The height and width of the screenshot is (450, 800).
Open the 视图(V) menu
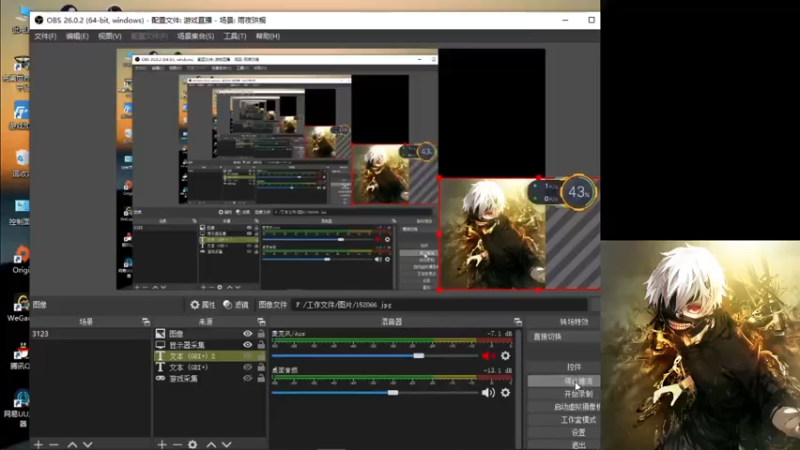(110, 36)
